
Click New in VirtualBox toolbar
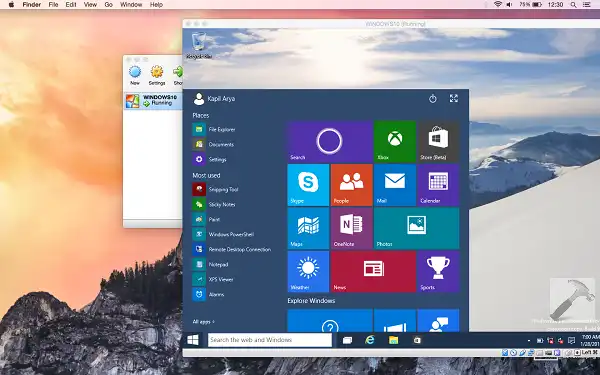(135, 75)
